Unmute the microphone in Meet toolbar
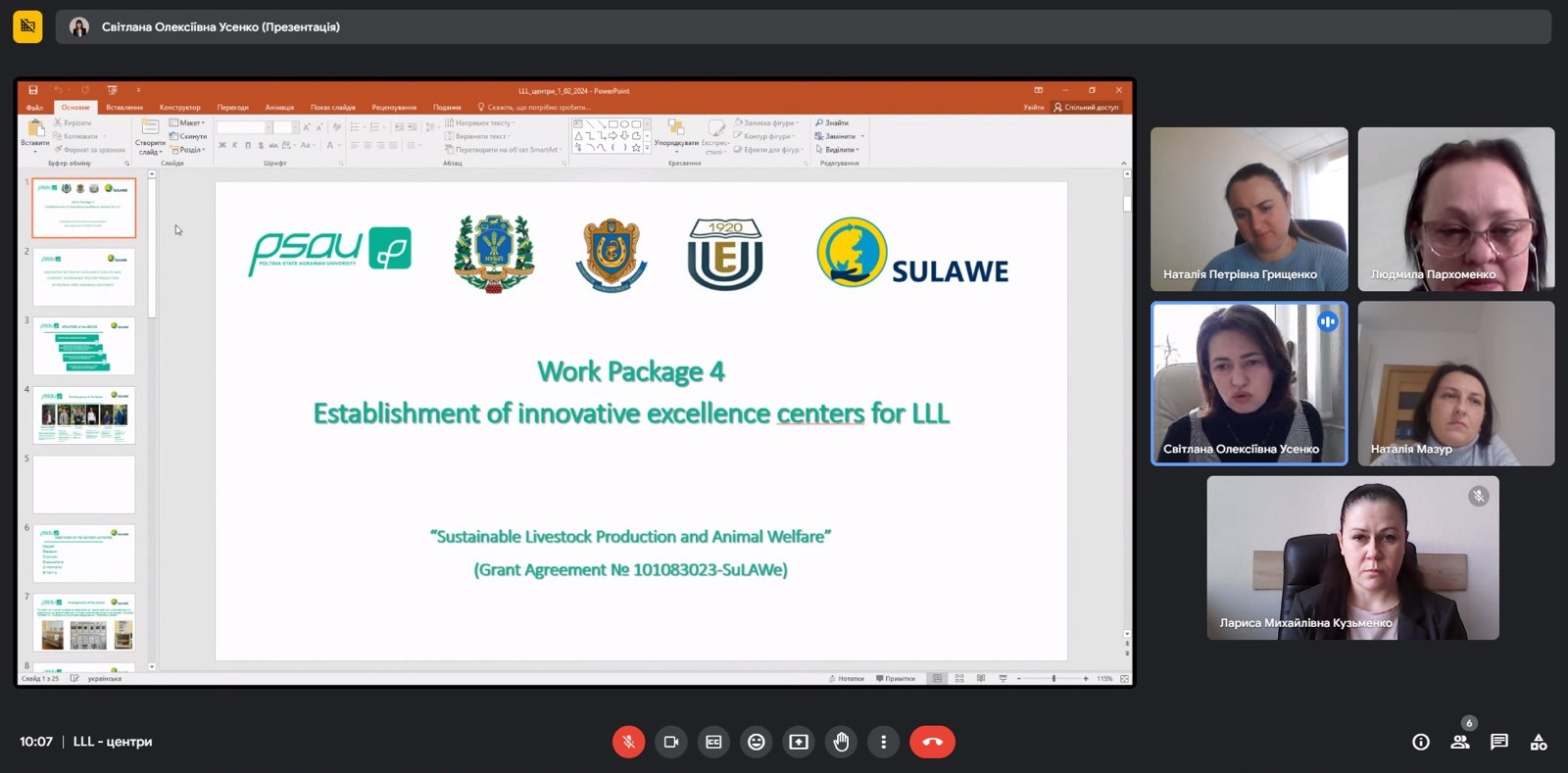 [628, 742]
